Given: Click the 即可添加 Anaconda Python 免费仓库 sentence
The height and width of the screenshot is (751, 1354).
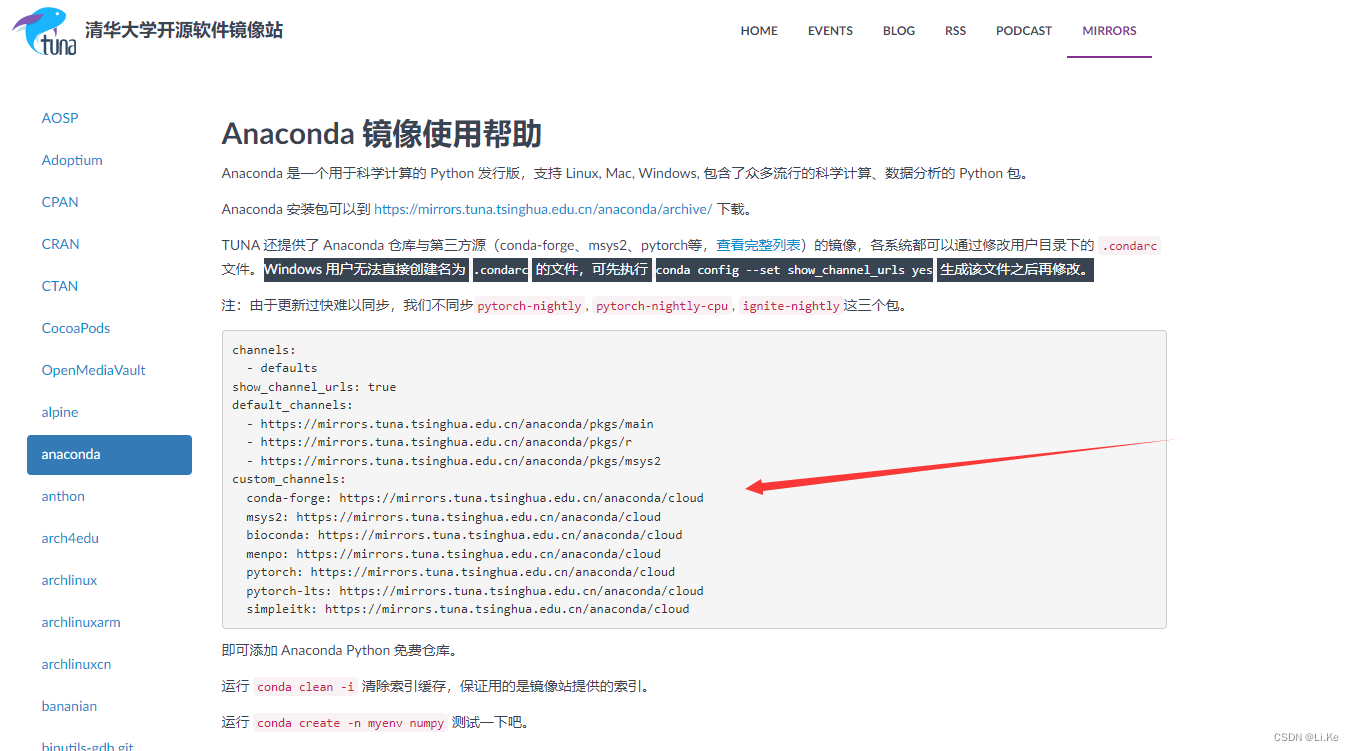Looking at the screenshot, I should [340, 651].
